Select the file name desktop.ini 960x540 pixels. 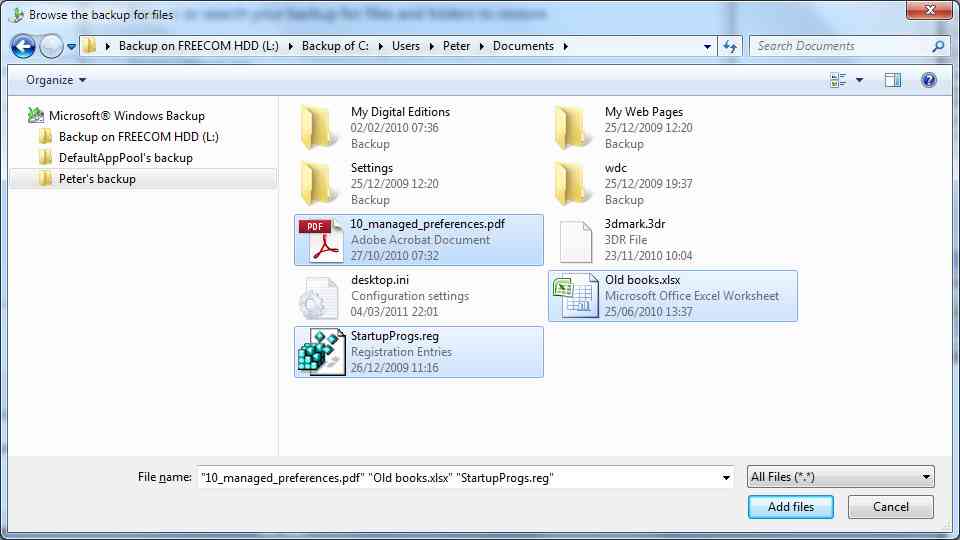point(380,280)
